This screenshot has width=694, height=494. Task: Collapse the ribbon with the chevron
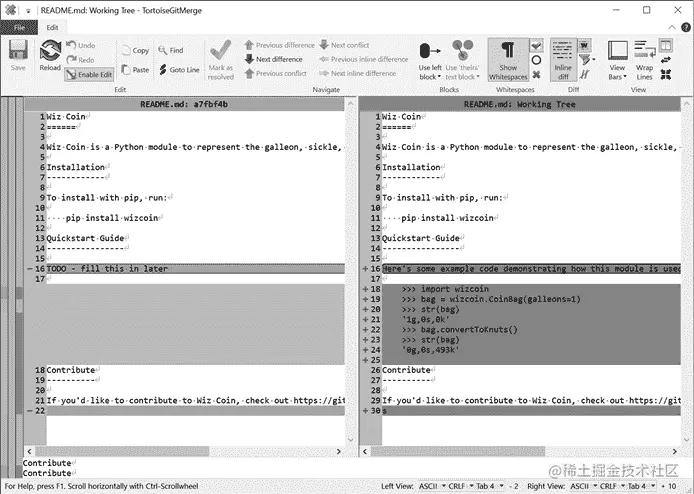tap(672, 27)
